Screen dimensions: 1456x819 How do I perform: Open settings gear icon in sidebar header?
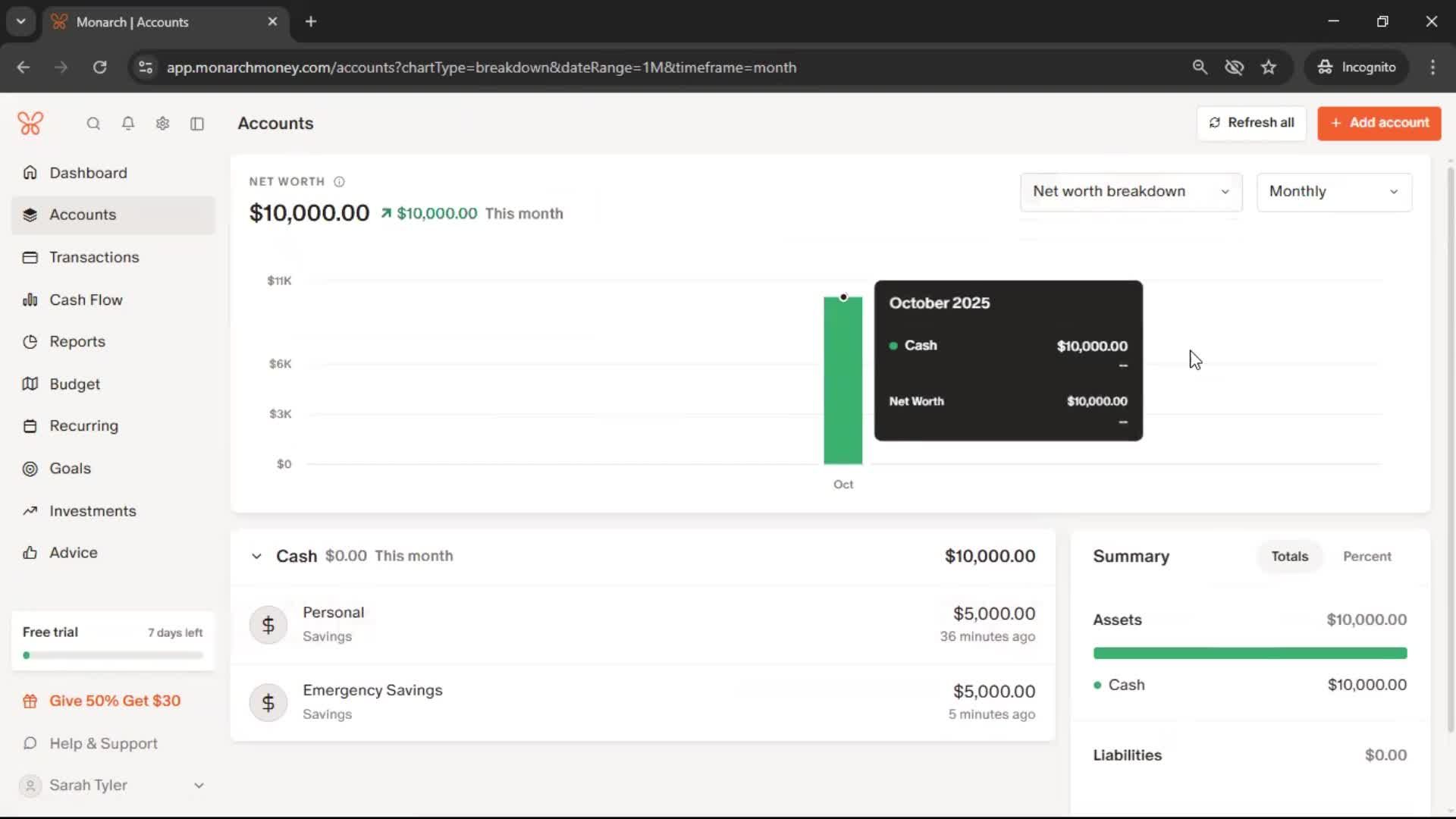162,124
